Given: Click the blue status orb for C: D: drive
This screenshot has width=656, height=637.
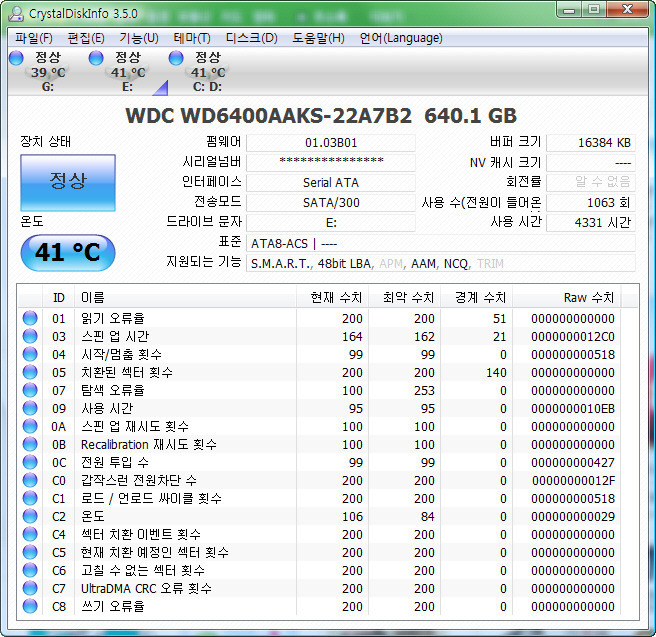Looking at the screenshot, I should pos(176,58).
